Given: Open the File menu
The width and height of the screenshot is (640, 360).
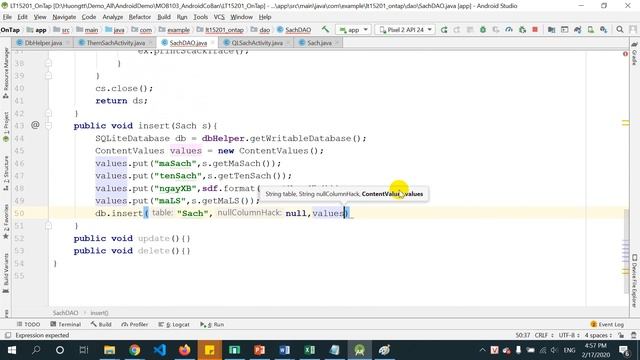Looking at the screenshot, I should tap(7, 17).
